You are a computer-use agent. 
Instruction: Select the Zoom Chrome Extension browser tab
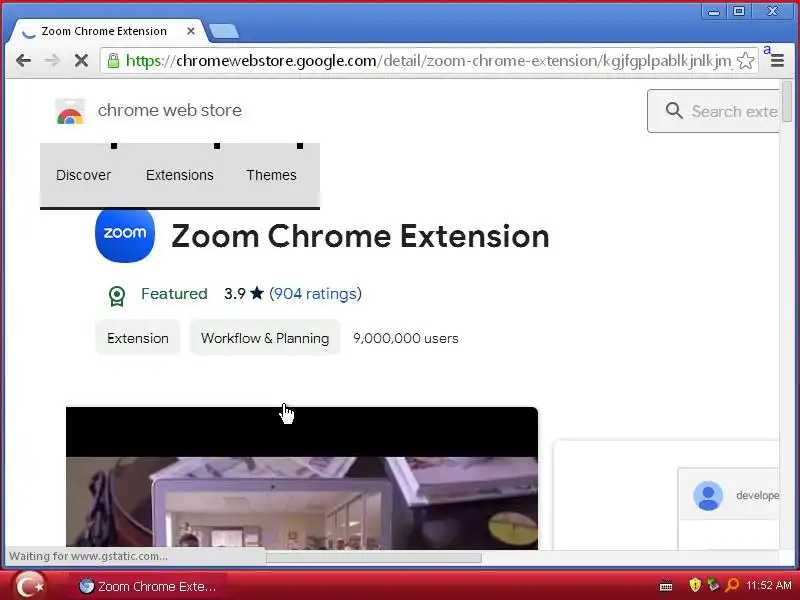(x=107, y=31)
